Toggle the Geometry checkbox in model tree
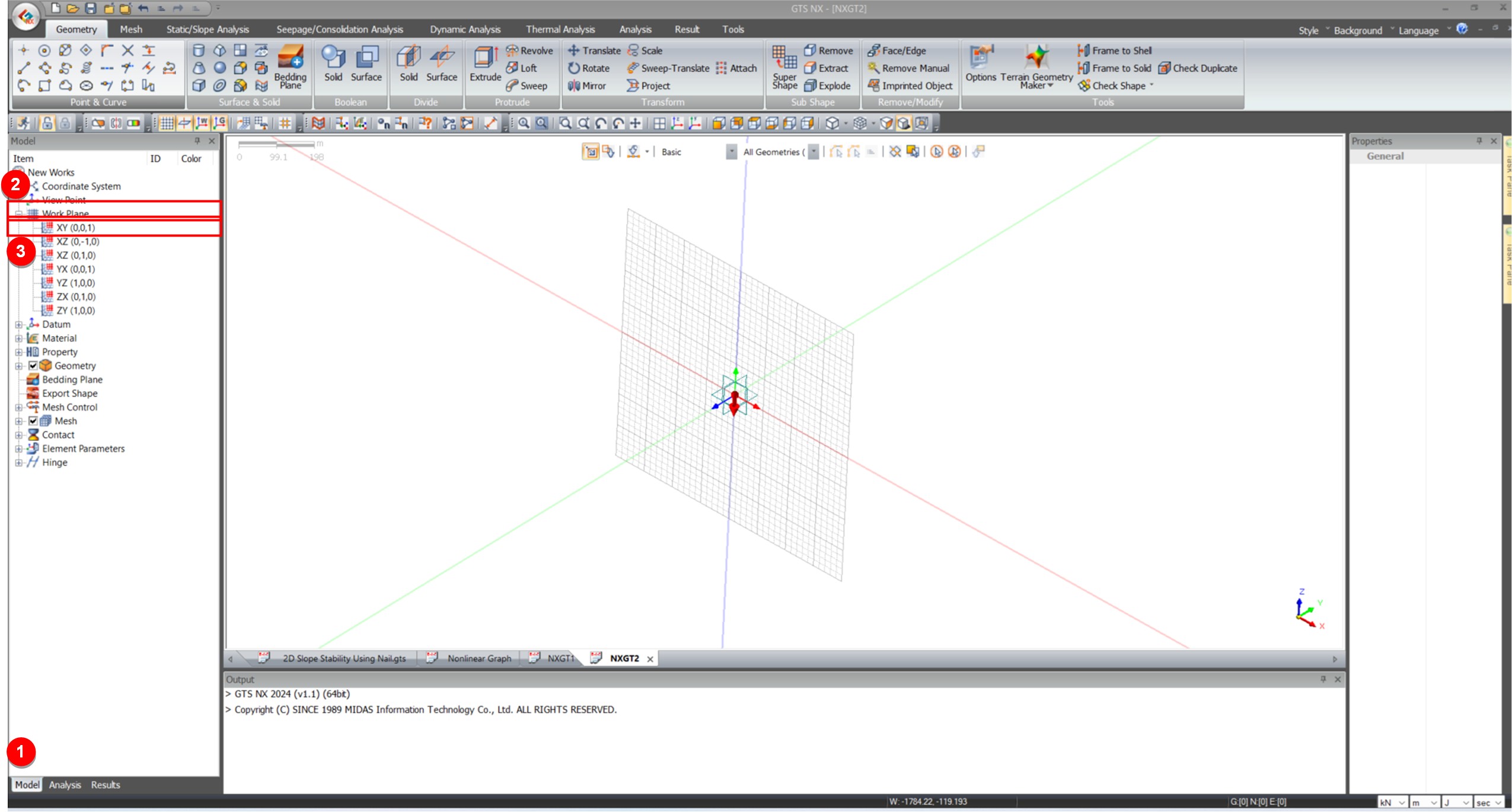The height and width of the screenshot is (812, 1512). click(33, 366)
